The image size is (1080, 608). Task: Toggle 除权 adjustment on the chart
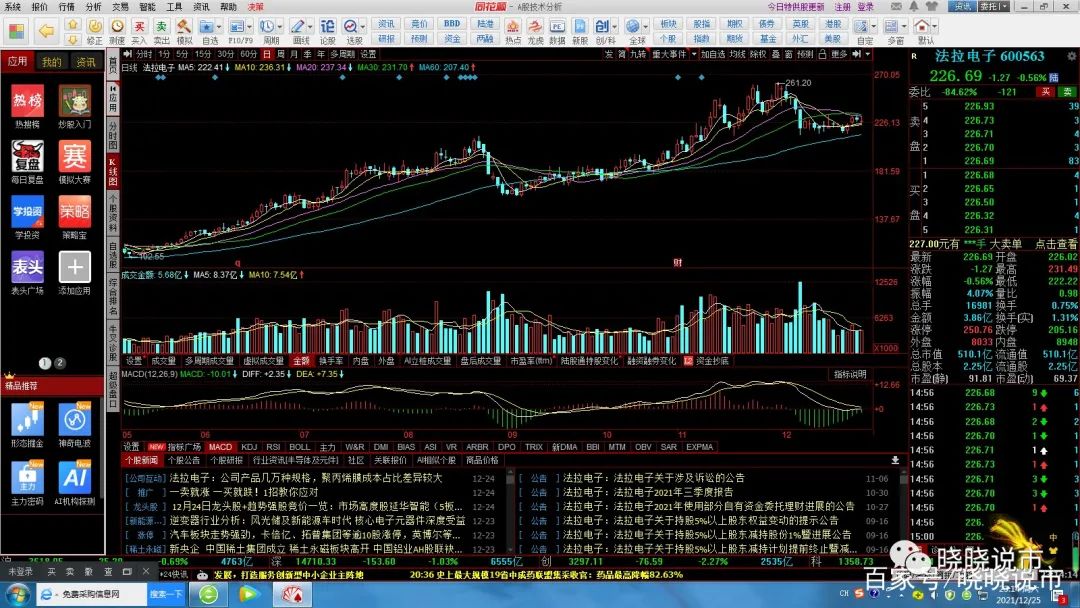758,54
